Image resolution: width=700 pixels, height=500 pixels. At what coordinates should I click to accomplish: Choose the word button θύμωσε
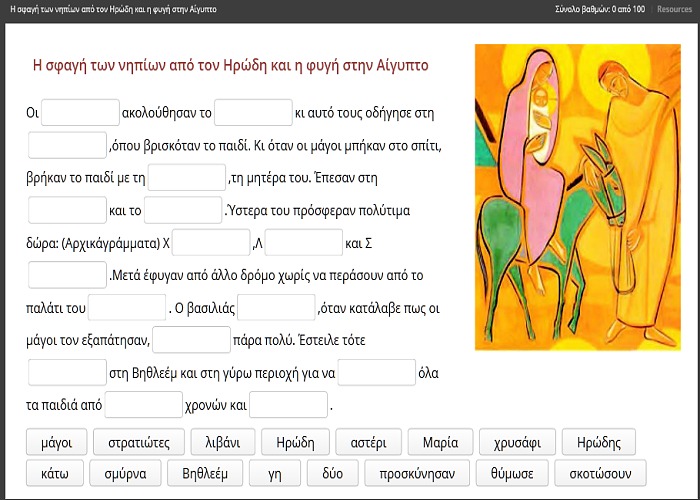tap(512, 473)
